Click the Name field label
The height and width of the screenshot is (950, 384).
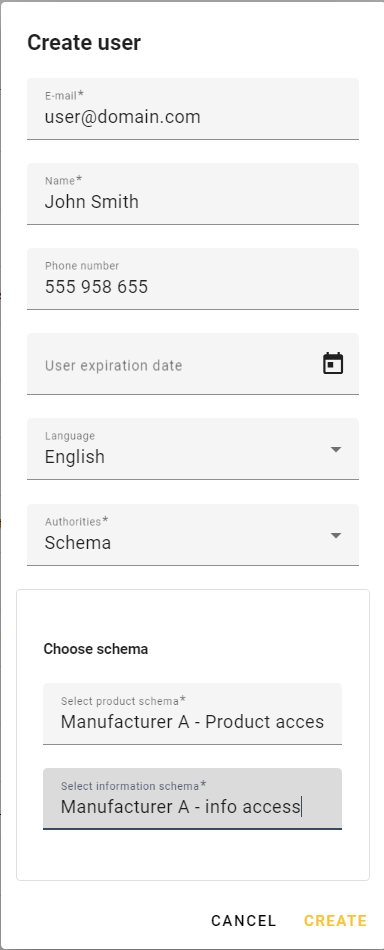[x=64, y=181]
